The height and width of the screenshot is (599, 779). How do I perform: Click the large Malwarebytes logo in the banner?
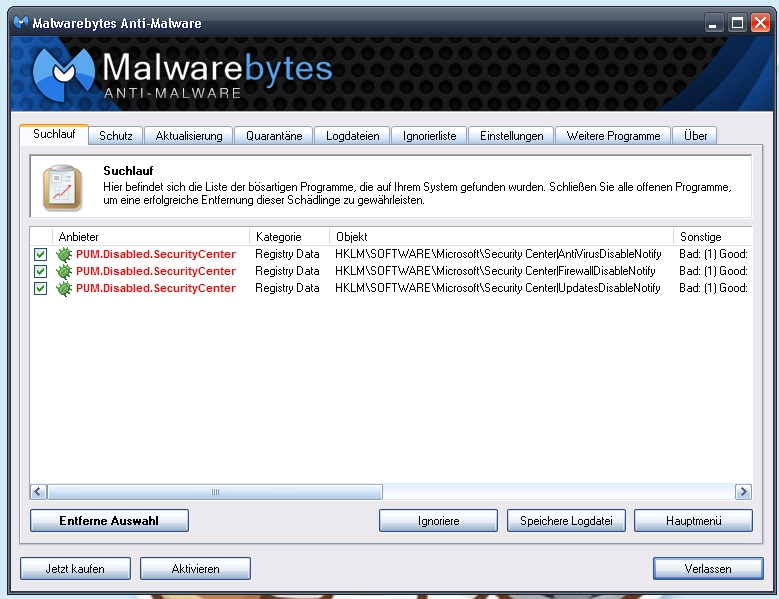182,75
